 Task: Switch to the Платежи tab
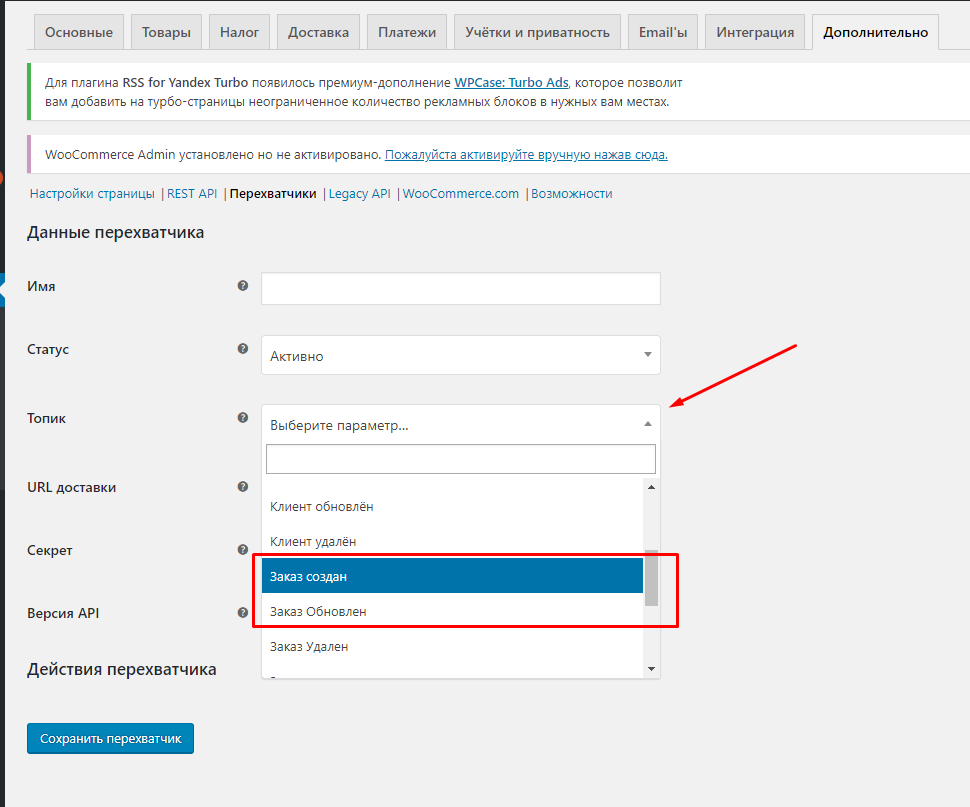pyautogui.click(x=407, y=32)
